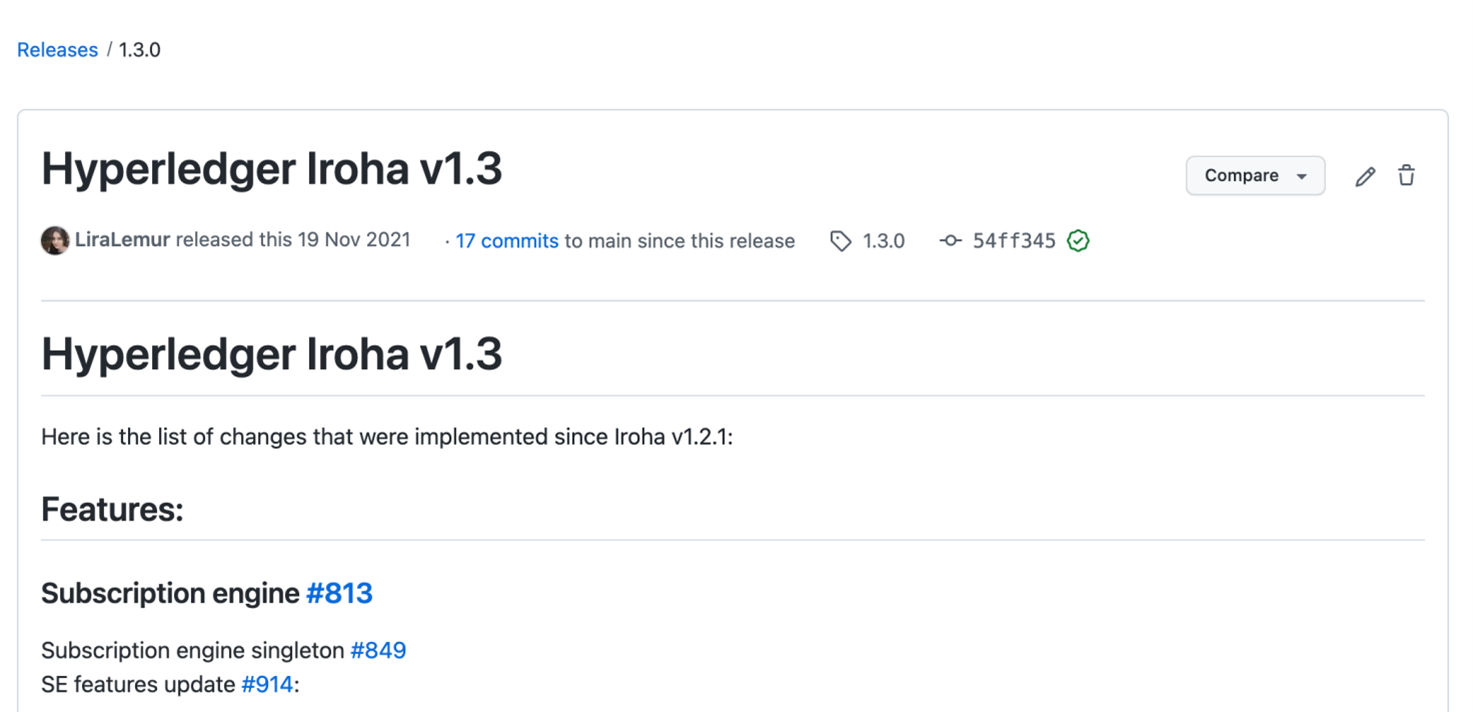Click the LiraLemur username link
This screenshot has width=1473, height=712.
tap(122, 239)
